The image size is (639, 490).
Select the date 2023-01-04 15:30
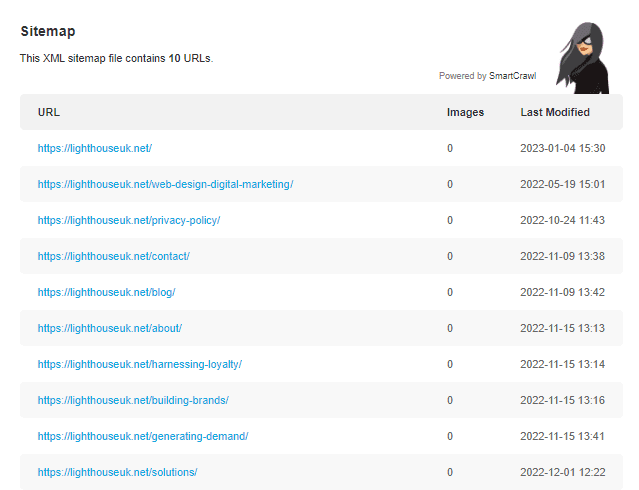(563, 148)
